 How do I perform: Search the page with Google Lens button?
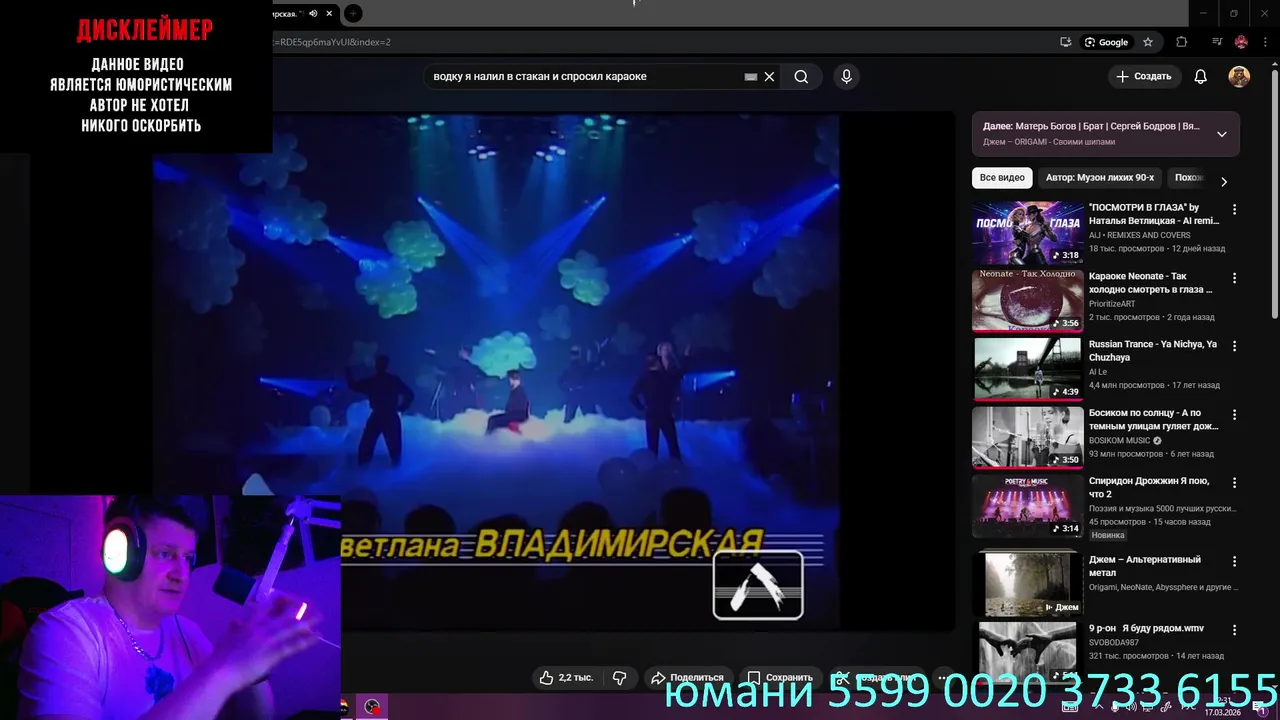pyautogui.click(x=1107, y=42)
